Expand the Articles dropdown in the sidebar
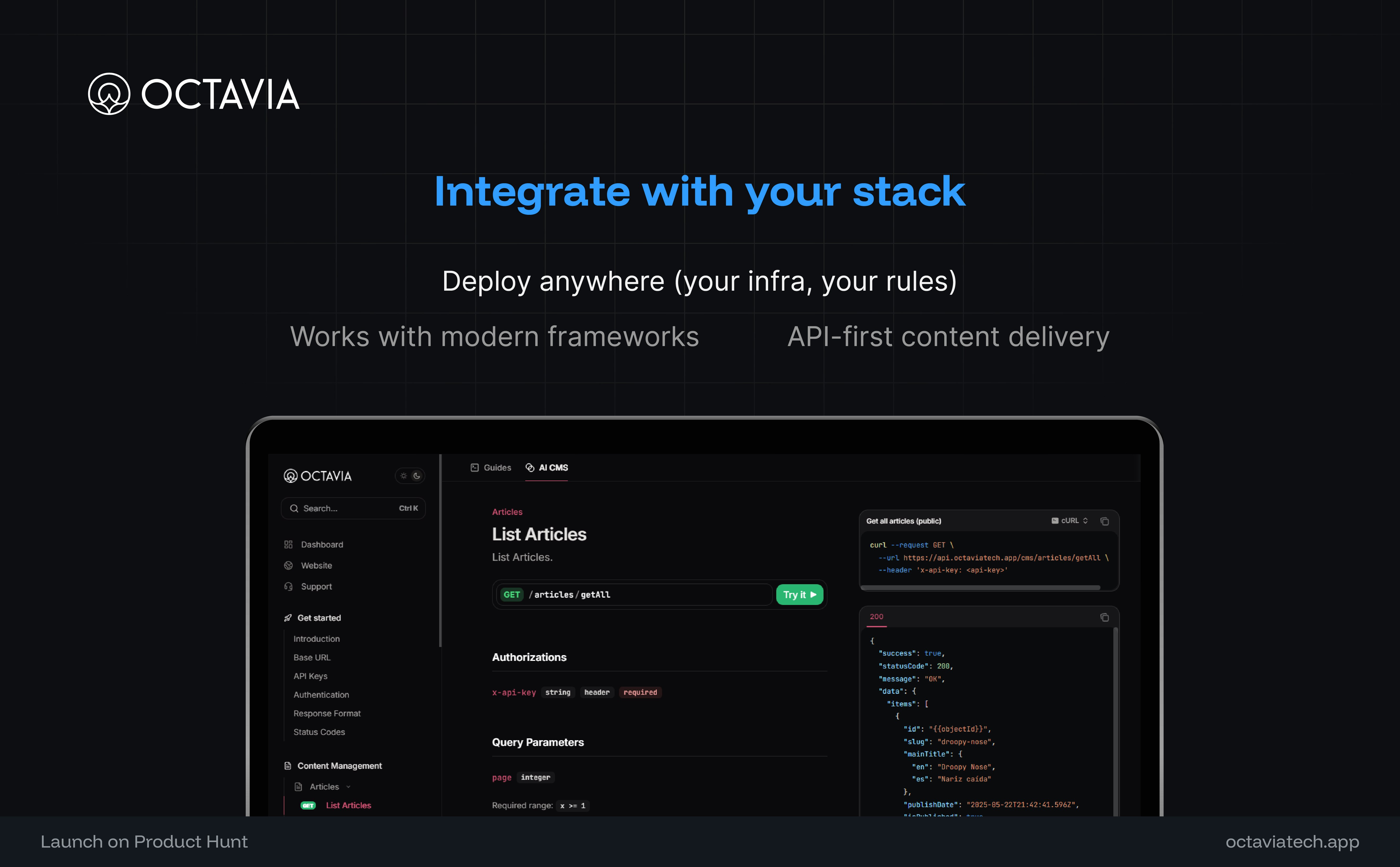 click(x=349, y=787)
